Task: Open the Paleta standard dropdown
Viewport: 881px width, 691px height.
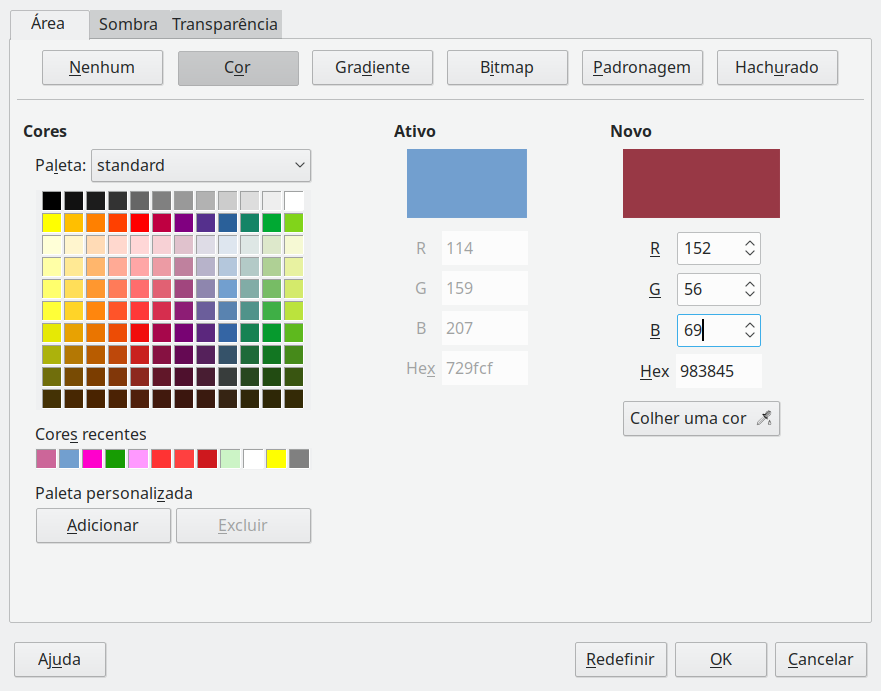Action: click(201, 165)
